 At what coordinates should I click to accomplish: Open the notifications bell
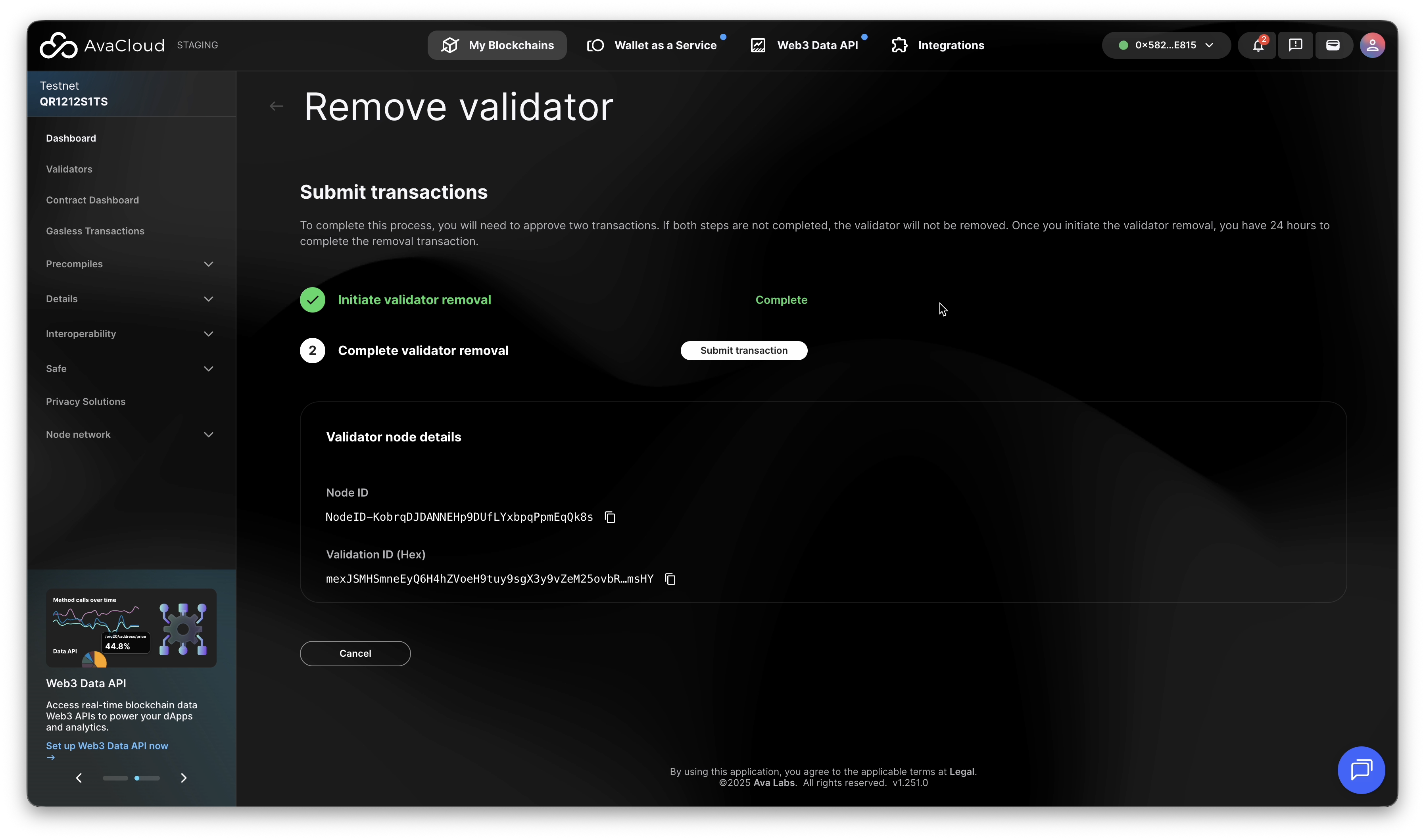1258,45
